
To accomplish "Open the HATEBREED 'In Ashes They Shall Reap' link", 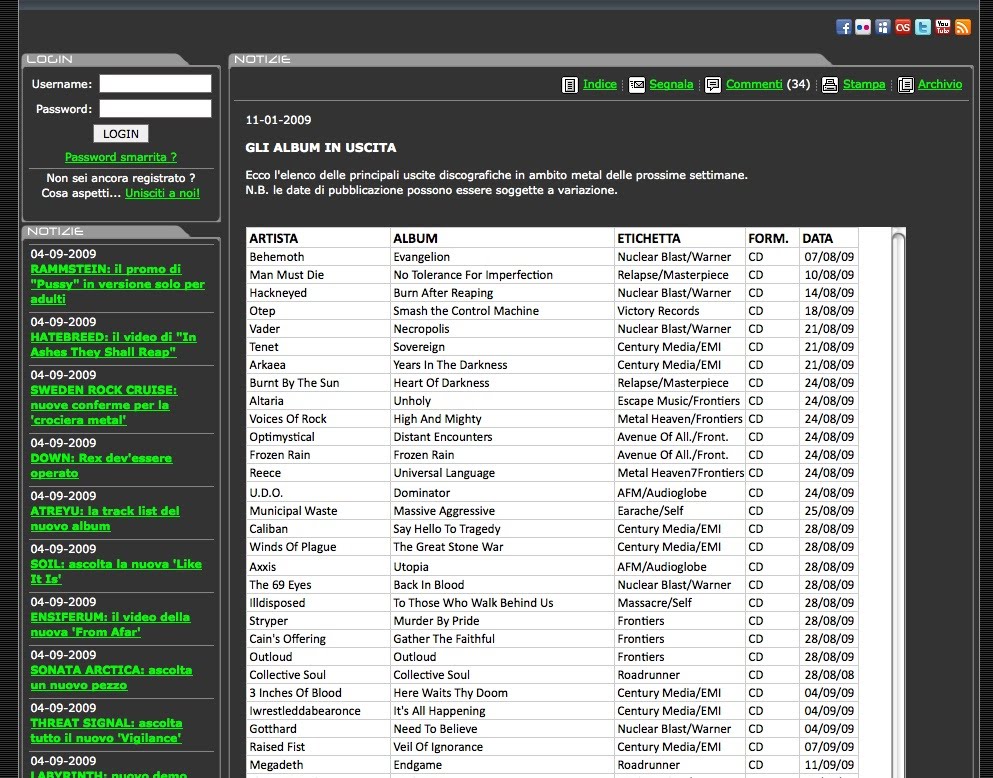I will click(x=113, y=344).
